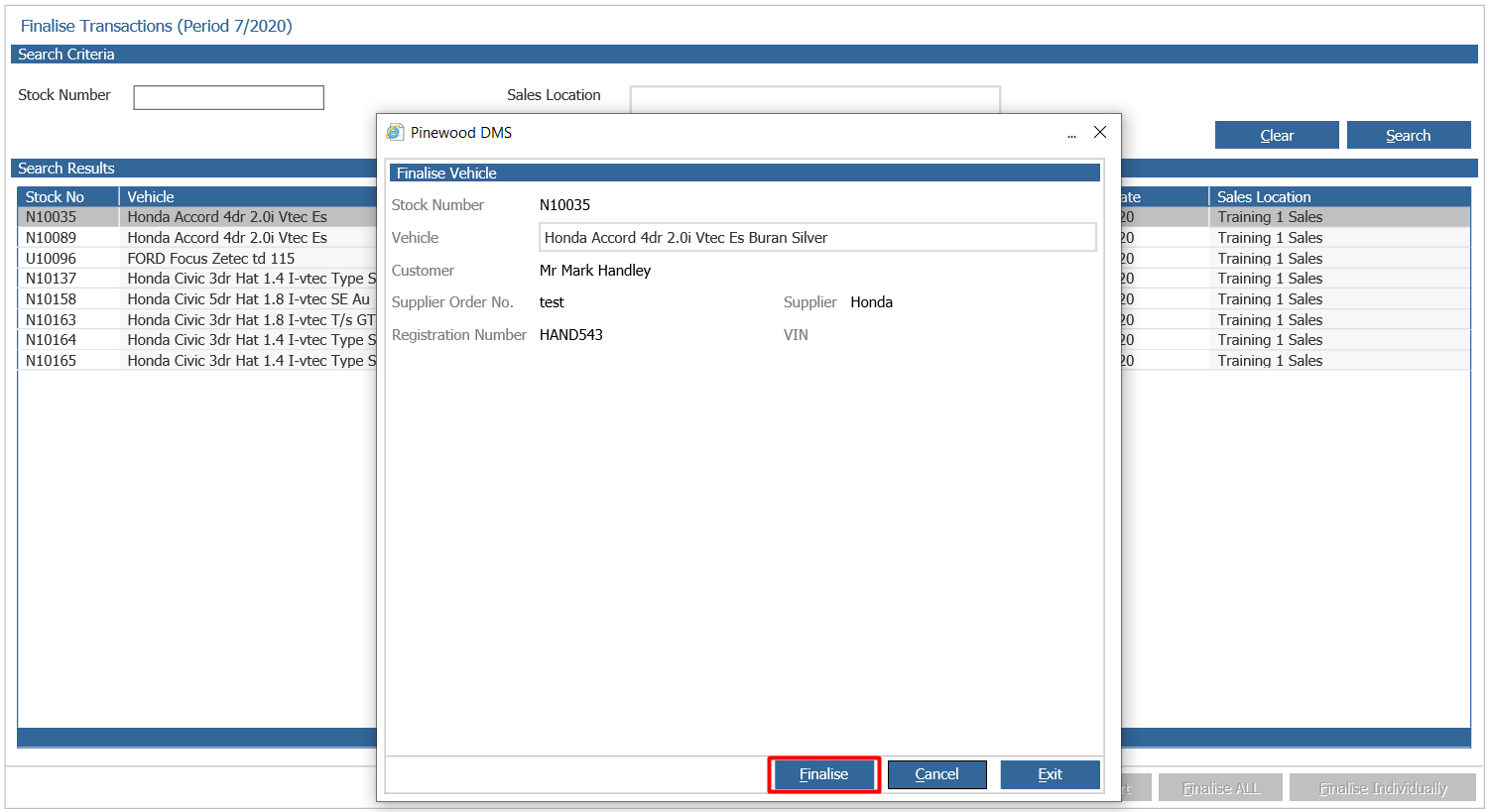Screen dimensions: 1491x812
Task: Click the ellipsis in the dialog title bar
Action: (x=1071, y=134)
